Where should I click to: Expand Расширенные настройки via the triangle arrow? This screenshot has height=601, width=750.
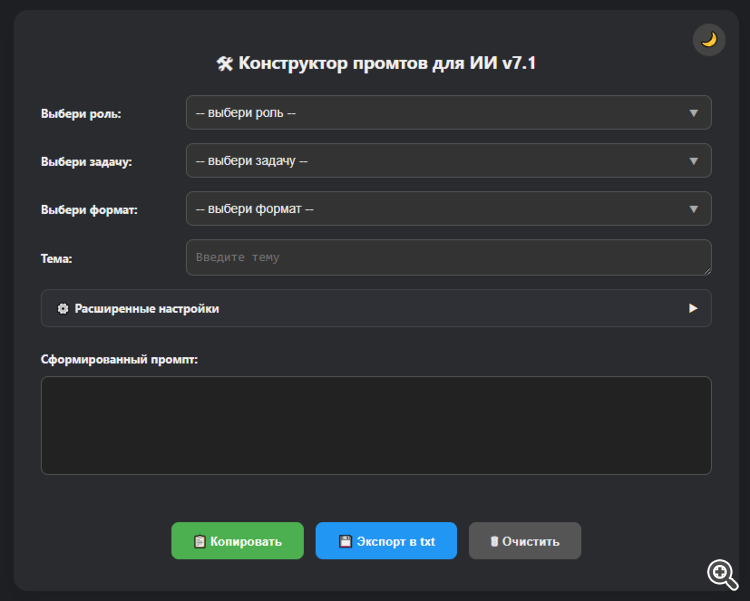(693, 309)
